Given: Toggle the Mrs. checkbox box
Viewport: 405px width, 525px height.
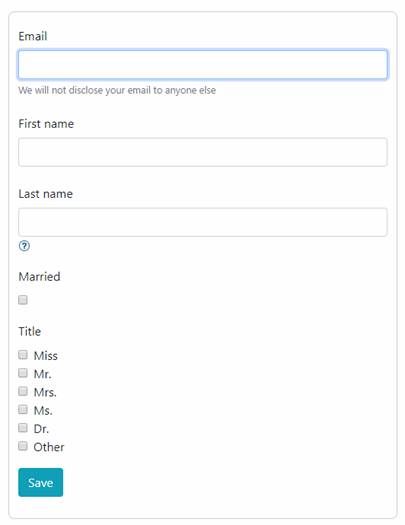Looking at the screenshot, I should pos(23,391).
